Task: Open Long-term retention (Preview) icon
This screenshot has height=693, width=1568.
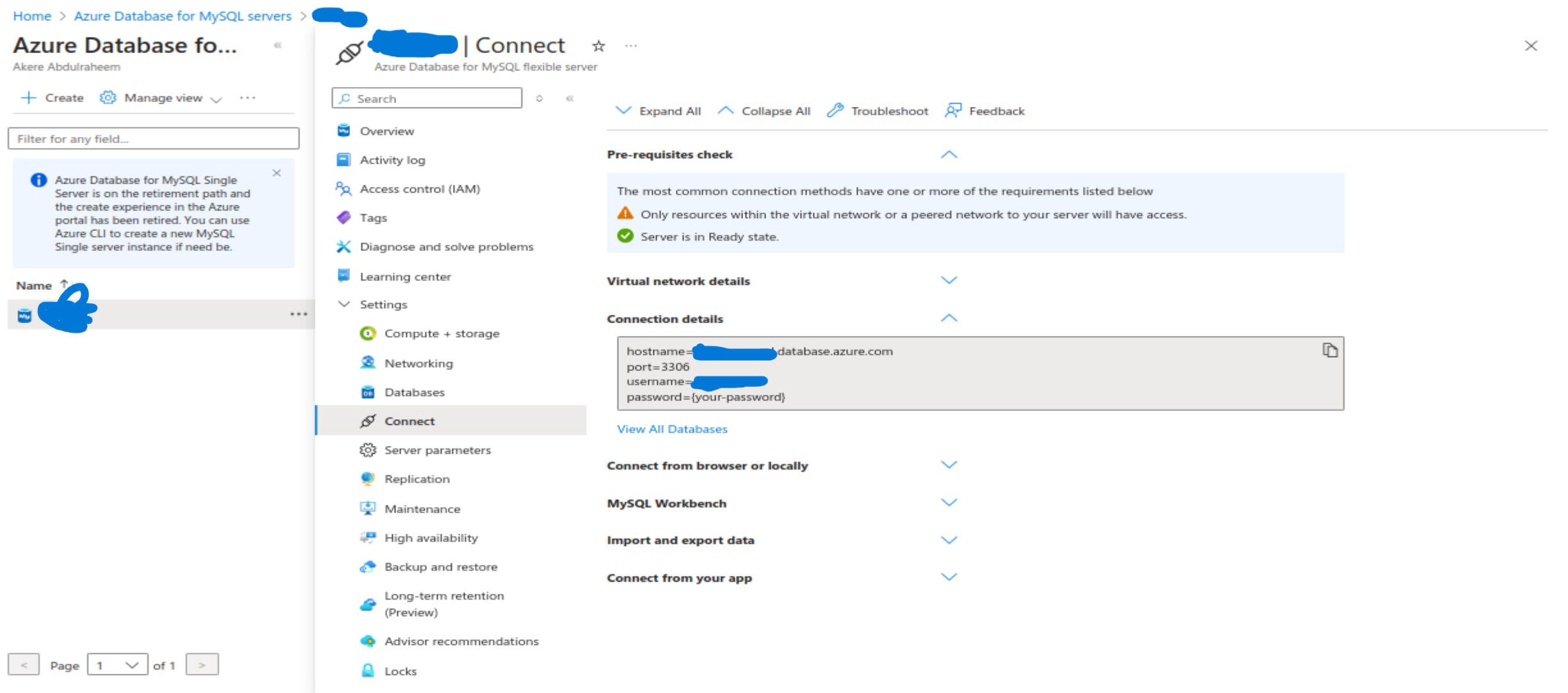Action: tap(368, 604)
